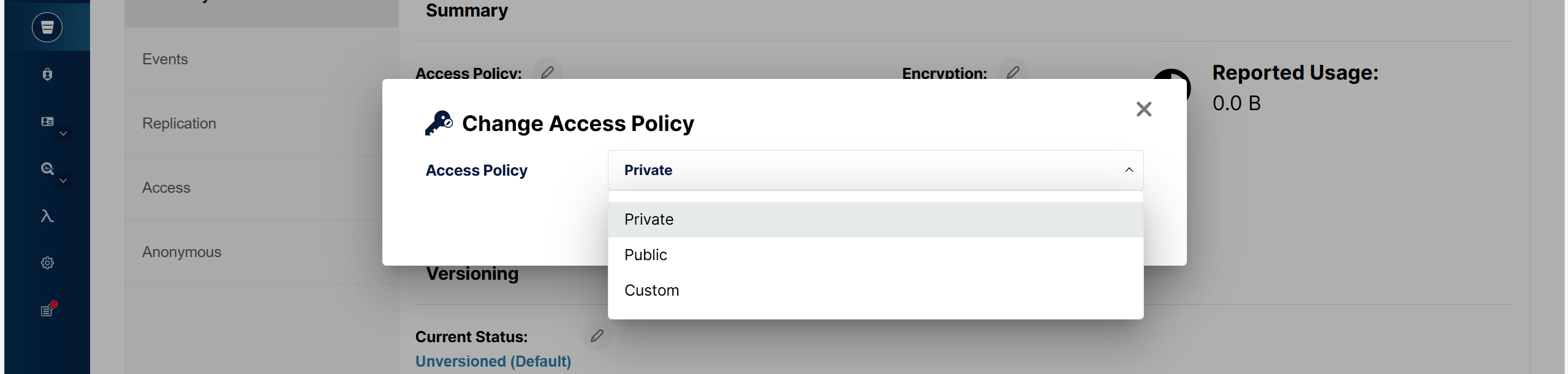Expand the Identity submenu chevron
The width and height of the screenshot is (1568, 374).
(63, 133)
